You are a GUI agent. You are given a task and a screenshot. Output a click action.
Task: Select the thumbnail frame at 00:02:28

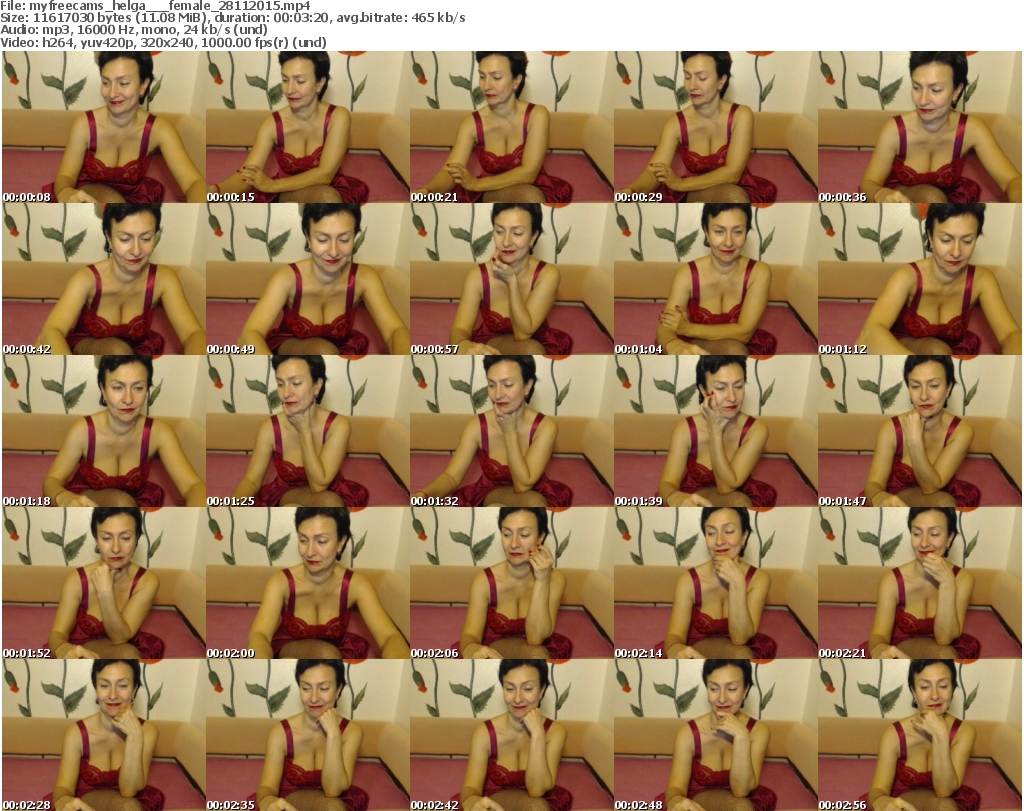pyautogui.click(x=103, y=735)
